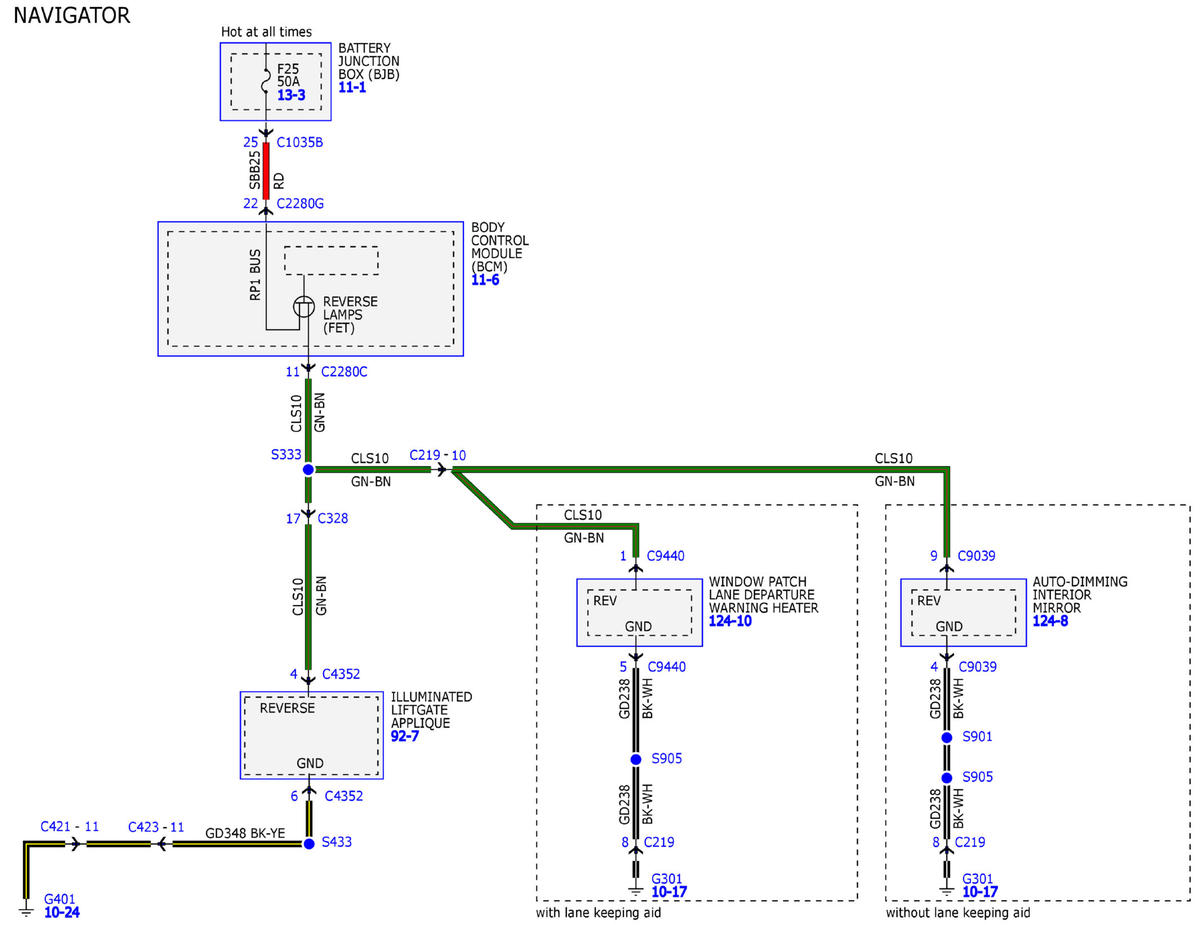This screenshot has width=1200, height=927.
Task: Click the S901 splice label
Action: tap(978, 736)
